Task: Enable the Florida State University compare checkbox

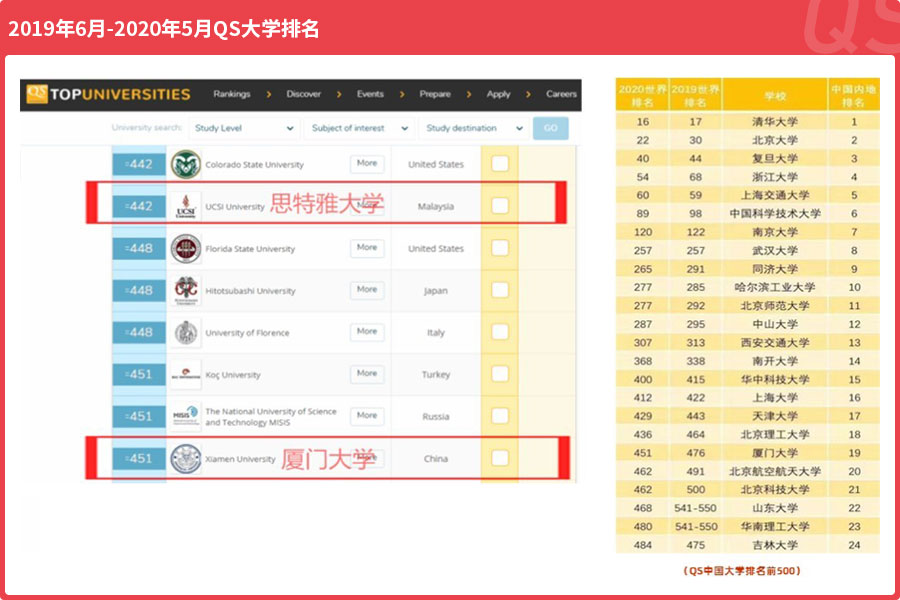Action: (x=500, y=248)
